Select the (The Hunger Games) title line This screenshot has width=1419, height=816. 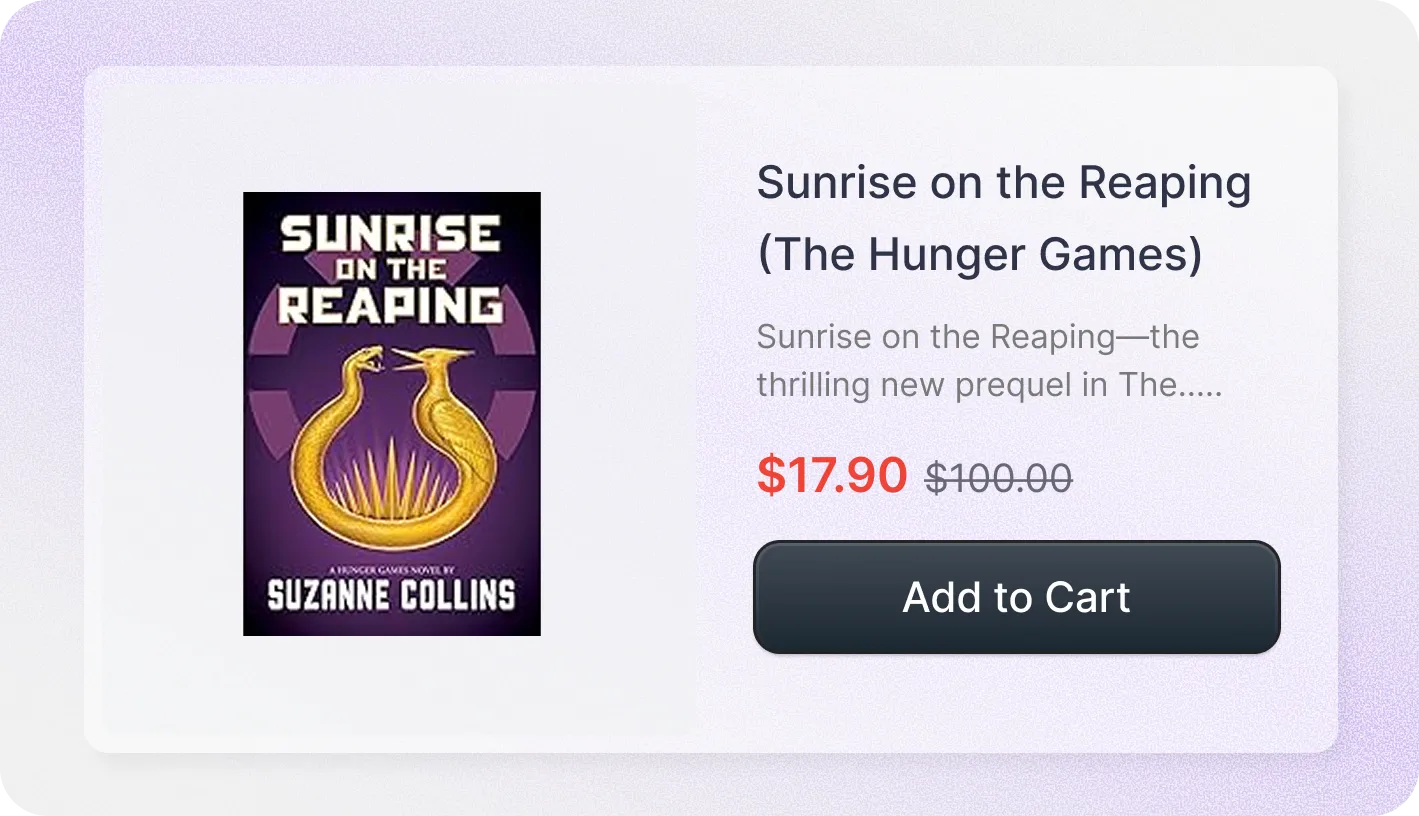coord(980,255)
